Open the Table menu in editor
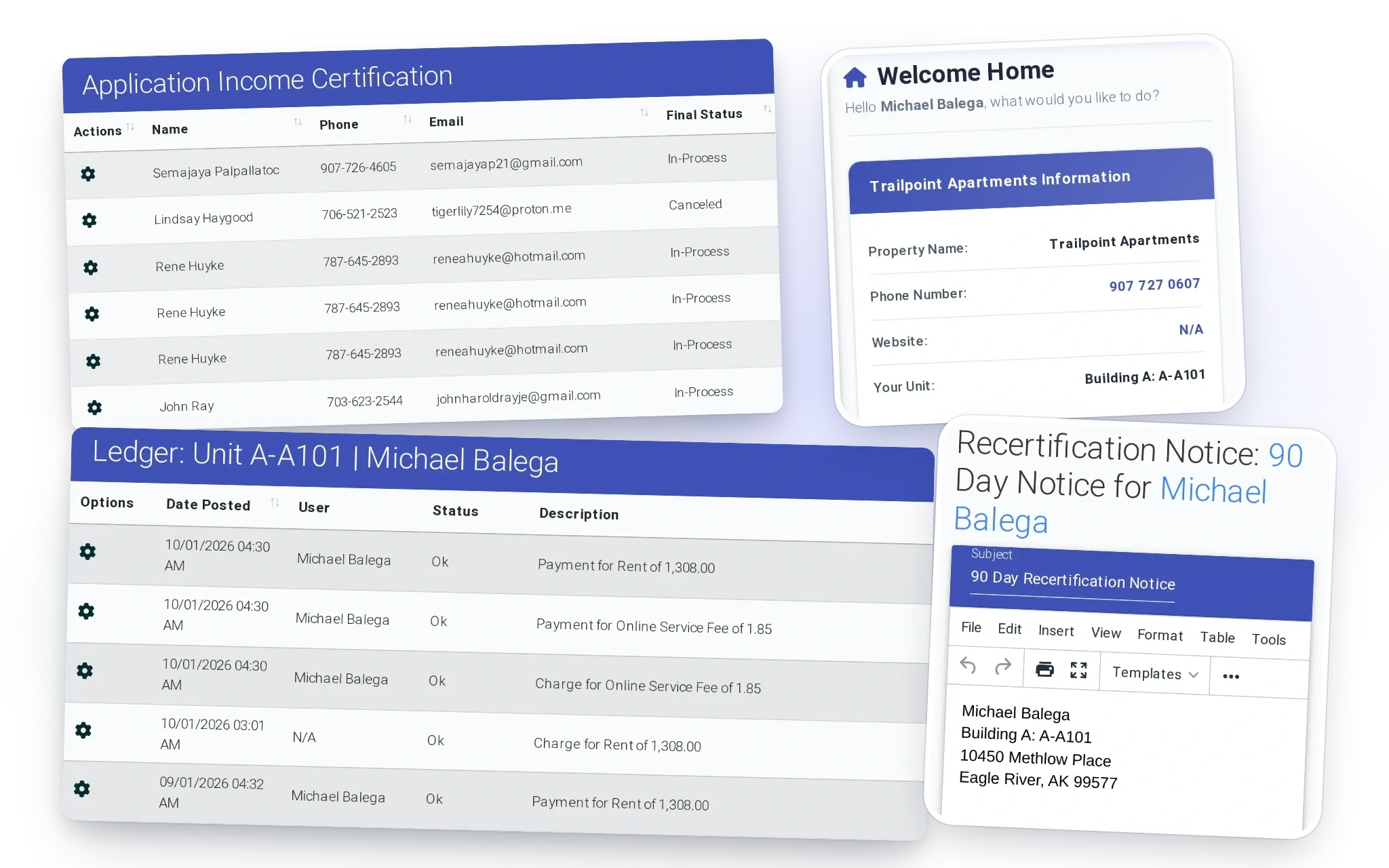Screen dimensions: 1389x868 coord(1217,637)
